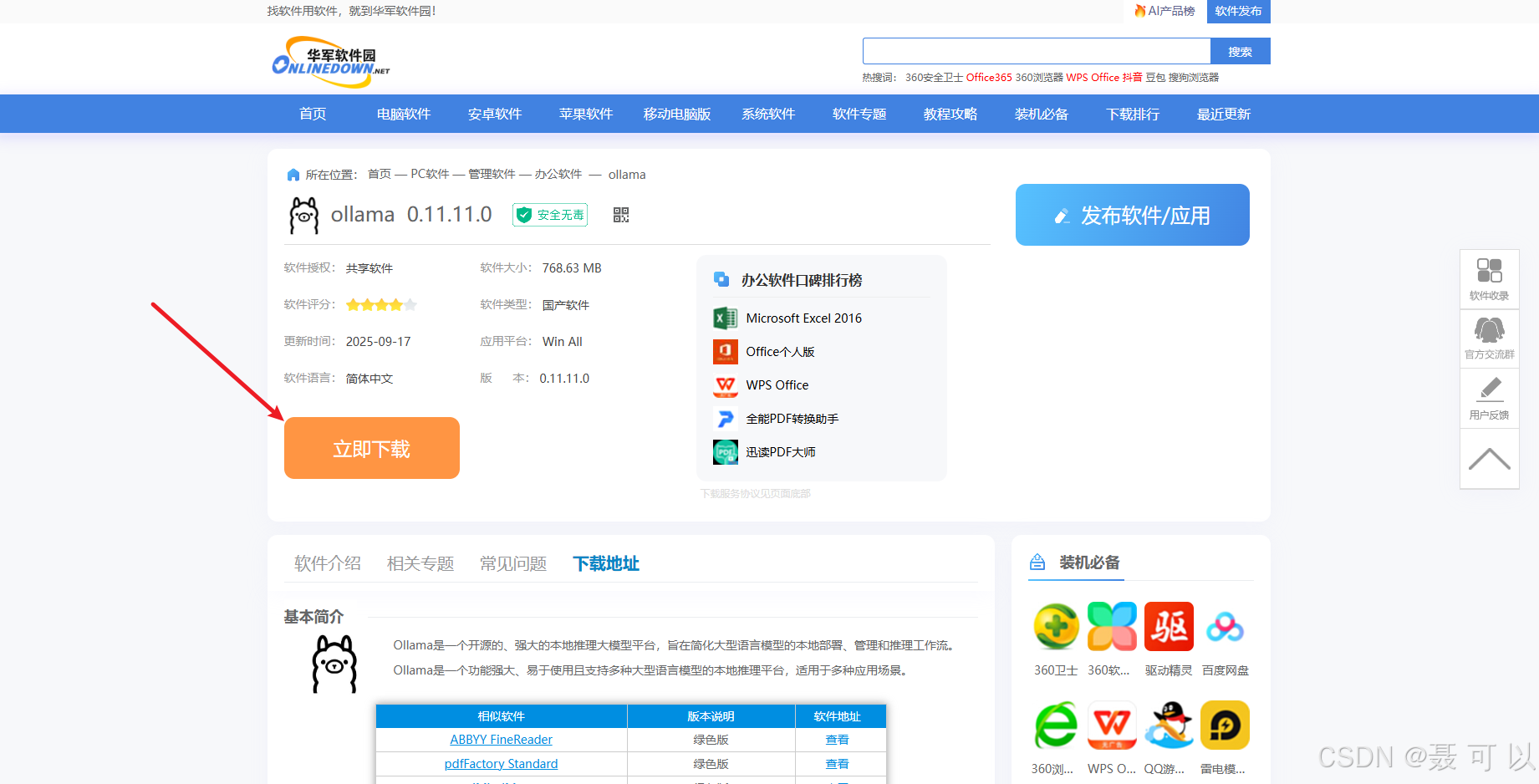The height and width of the screenshot is (784, 1539).
Task: Click the 豆包 hot search term
Action: coord(1155,77)
